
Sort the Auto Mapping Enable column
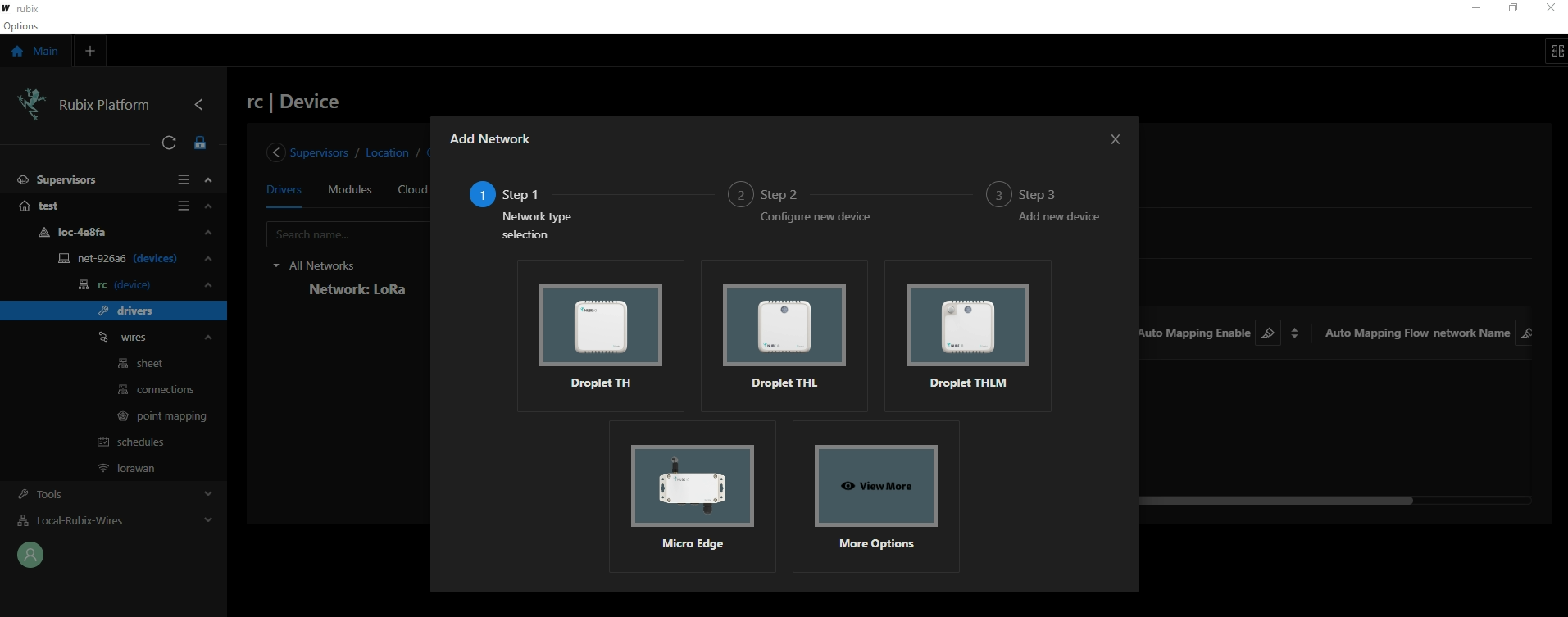[1295, 333]
